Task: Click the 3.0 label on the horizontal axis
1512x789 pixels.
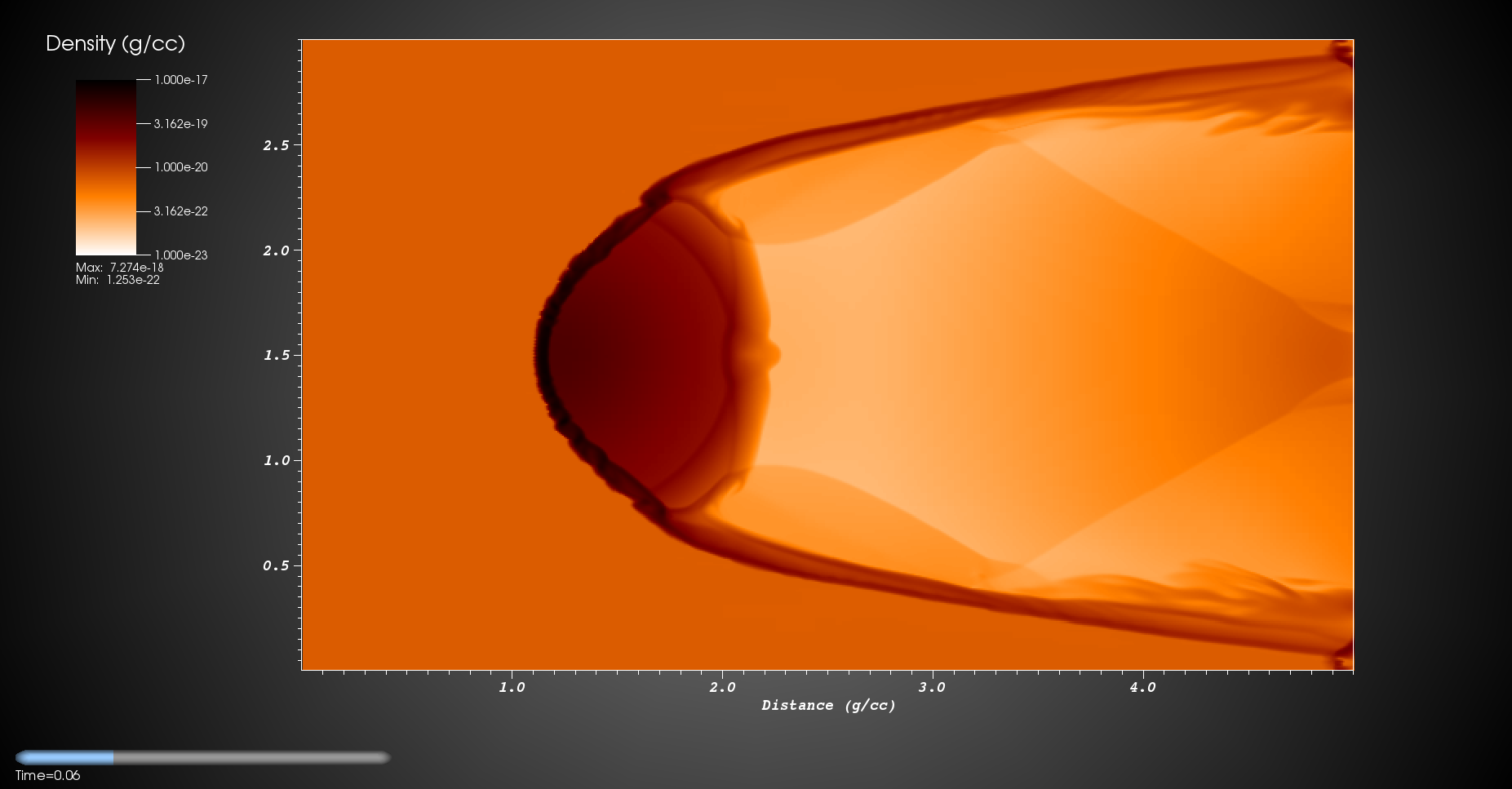Action: 932,687
